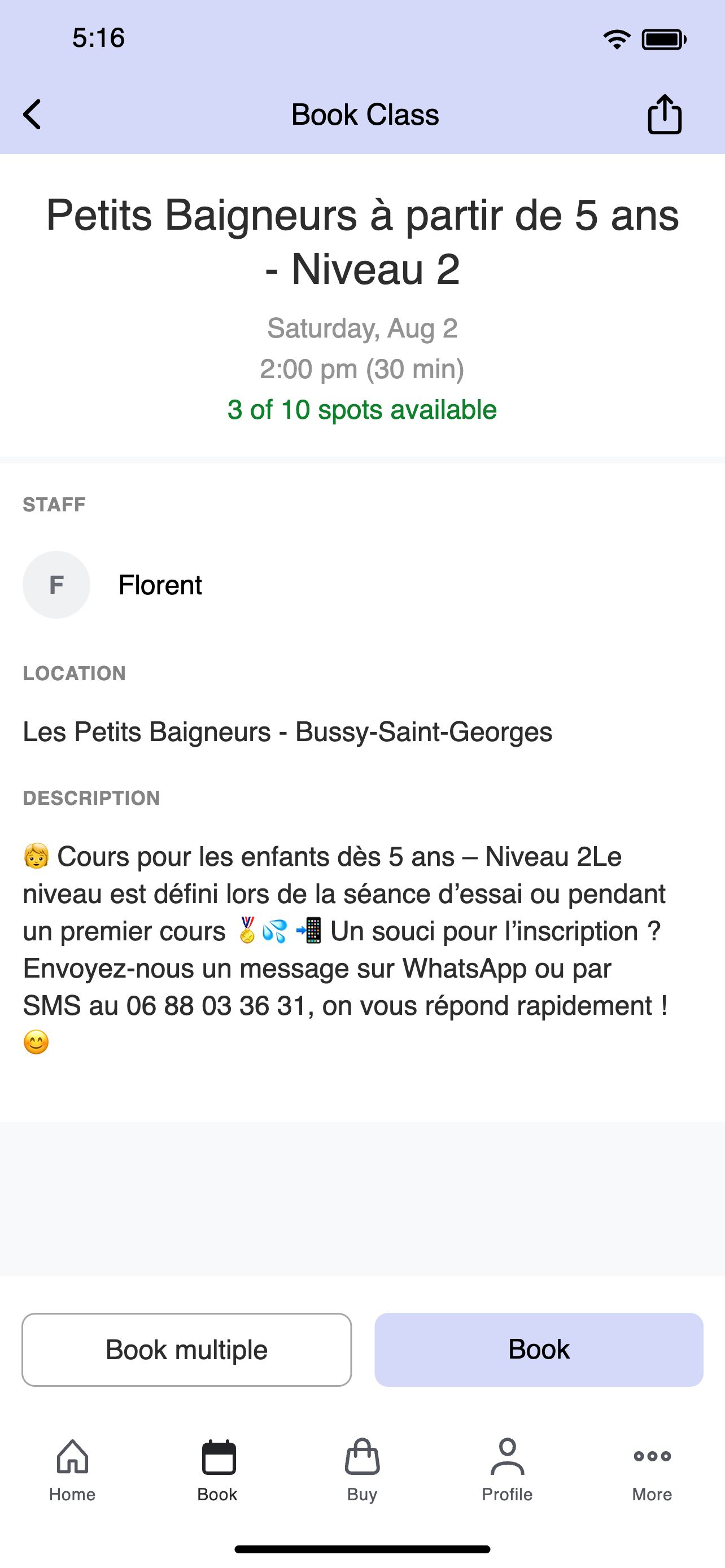Tap the Wi-Fi status icon
The image size is (725, 1568).
point(617,40)
